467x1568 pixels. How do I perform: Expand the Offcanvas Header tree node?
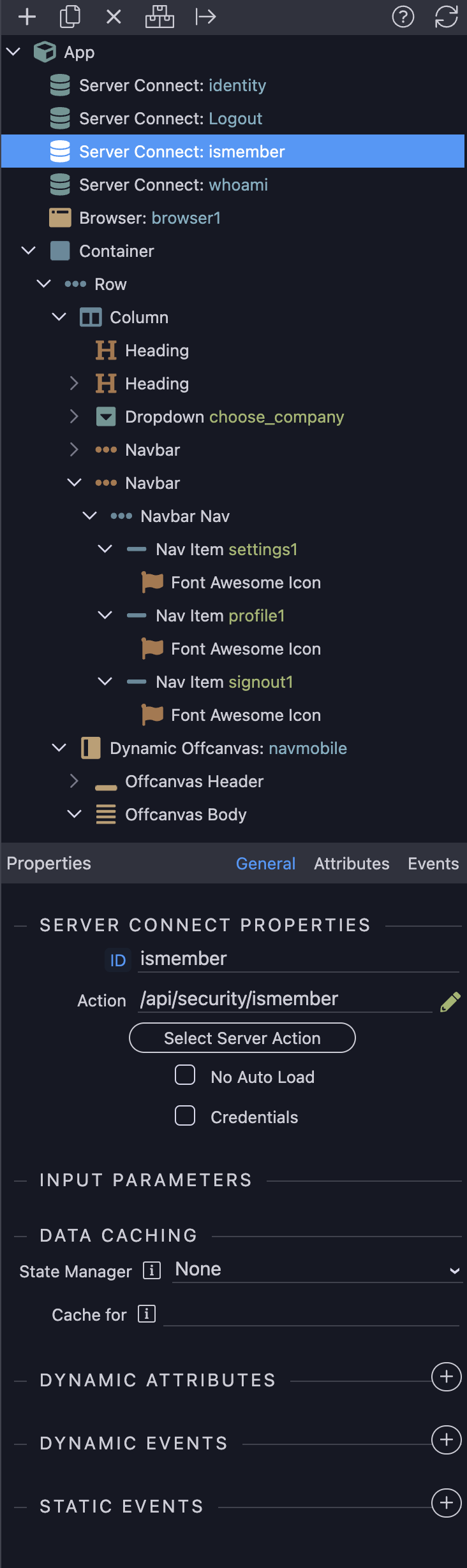tap(74, 781)
